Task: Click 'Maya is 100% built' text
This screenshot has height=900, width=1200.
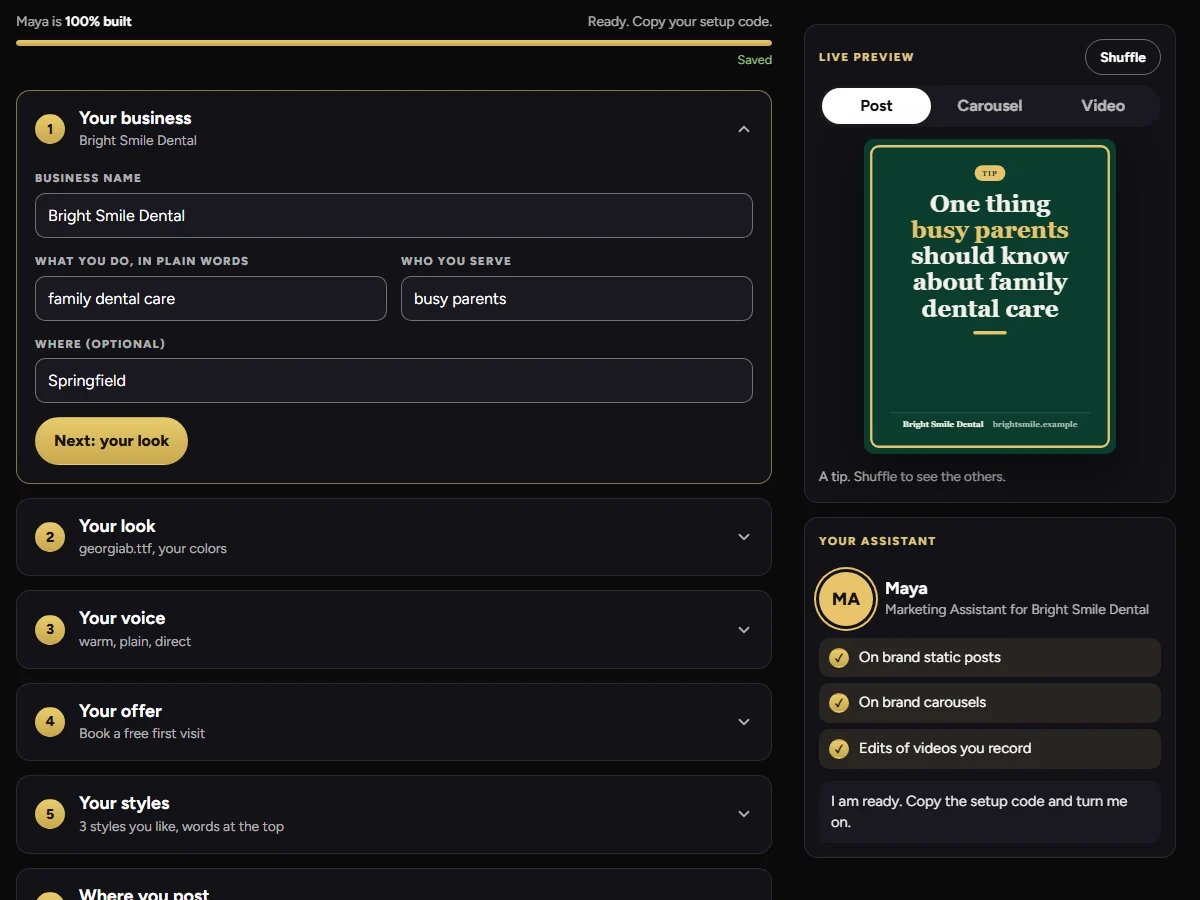Action: tap(74, 21)
